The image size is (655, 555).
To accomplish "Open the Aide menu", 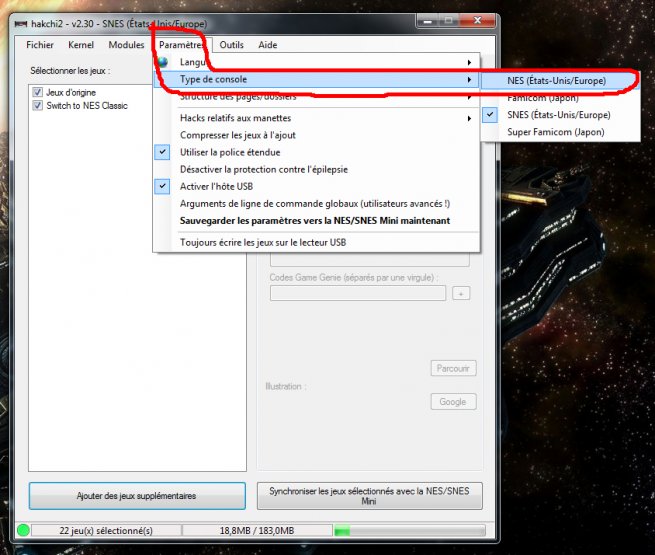I will 268,45.
